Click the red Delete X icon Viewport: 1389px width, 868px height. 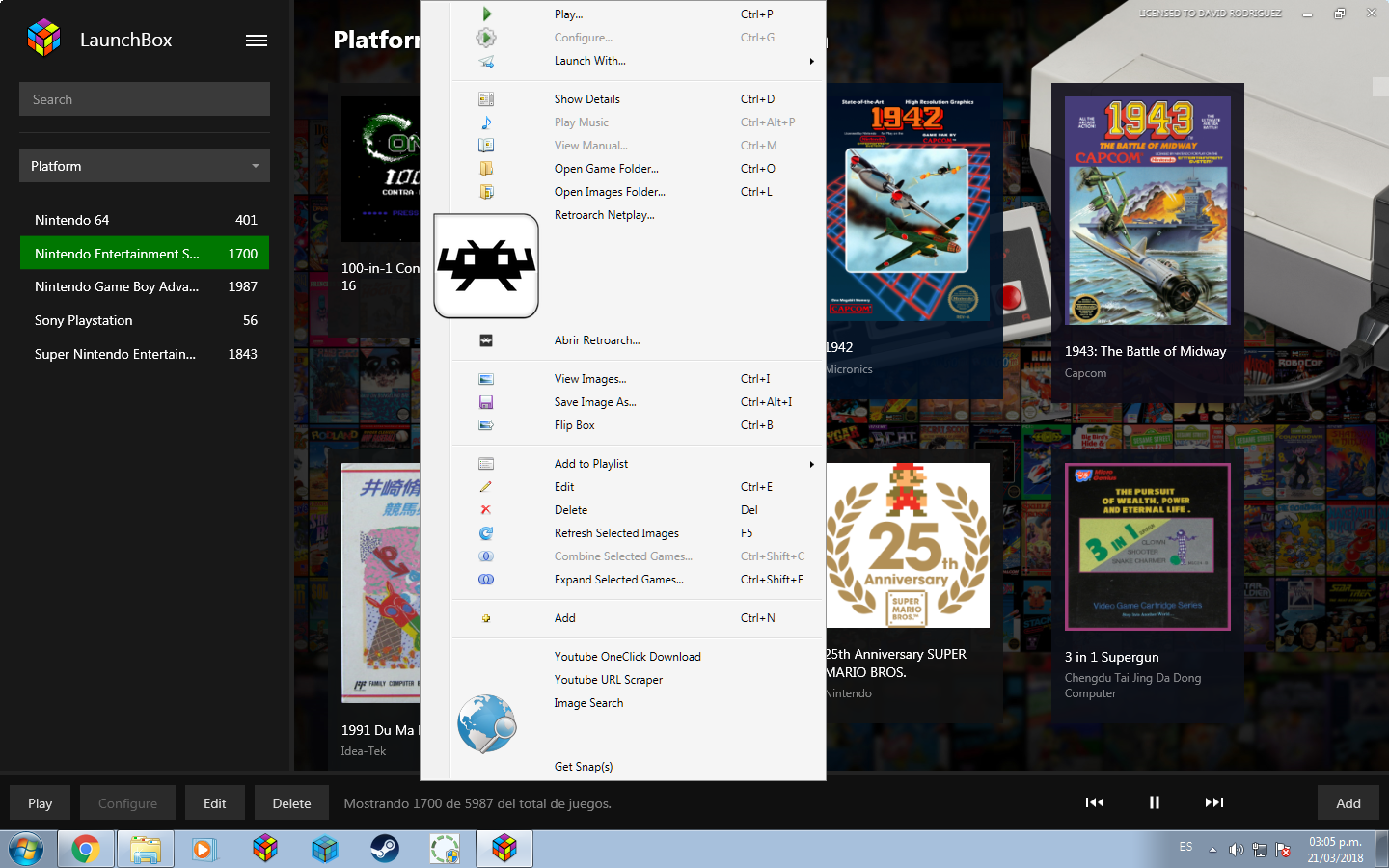[486, 510]
